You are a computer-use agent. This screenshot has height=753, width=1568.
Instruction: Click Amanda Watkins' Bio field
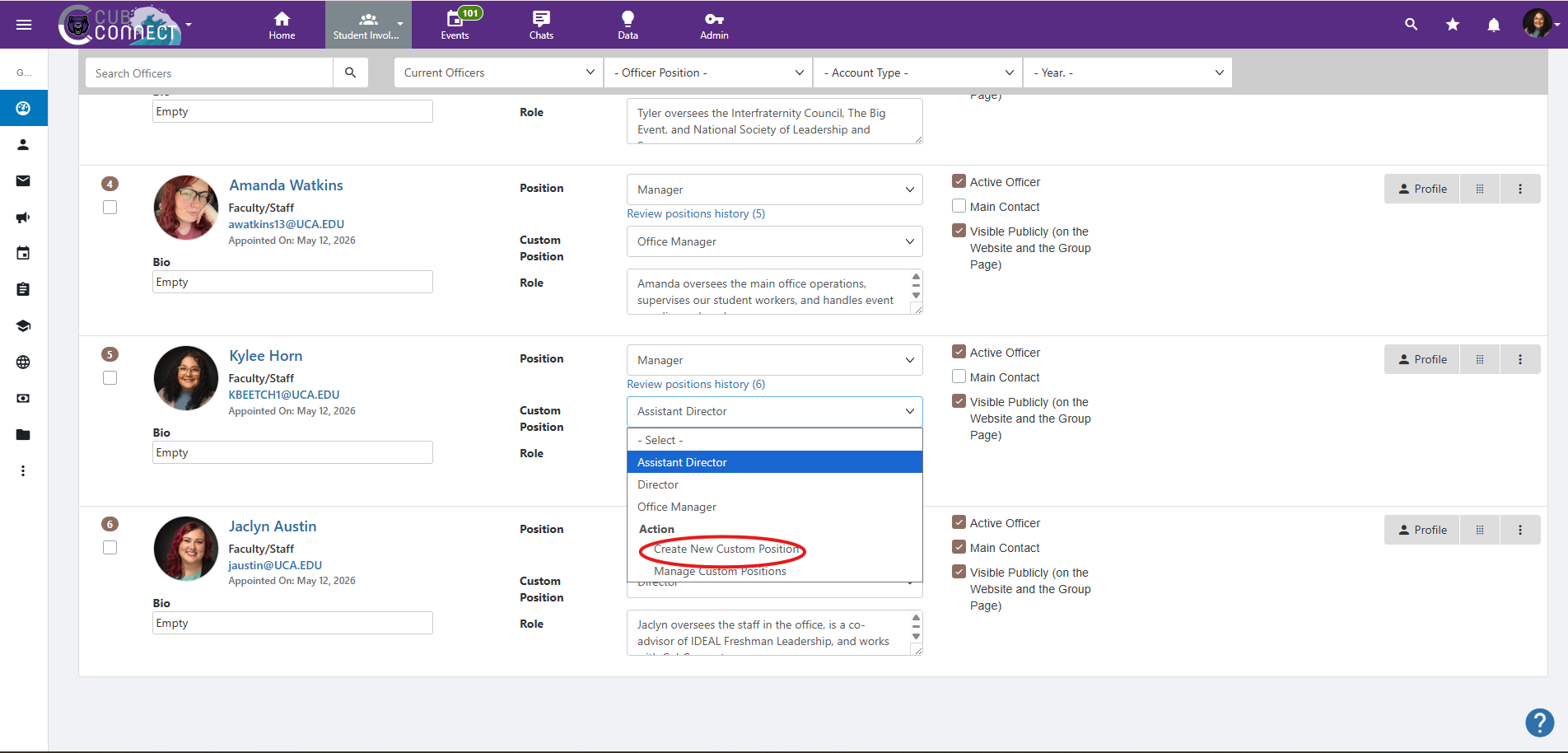292,282
